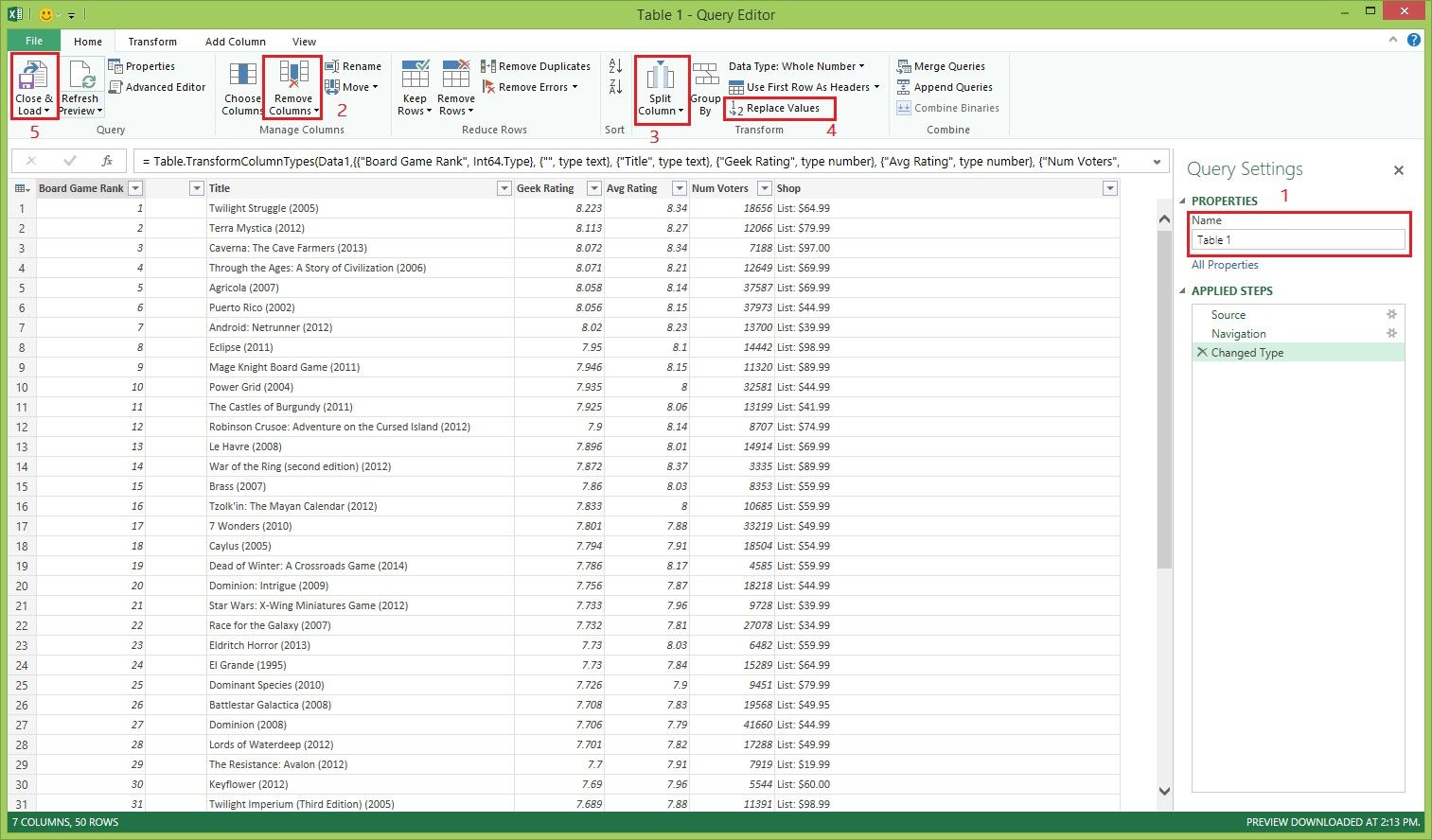This screenshot has height=840, width=1432.
Task: Click the Keep Rows icon
Action: (x=415, y=76)
